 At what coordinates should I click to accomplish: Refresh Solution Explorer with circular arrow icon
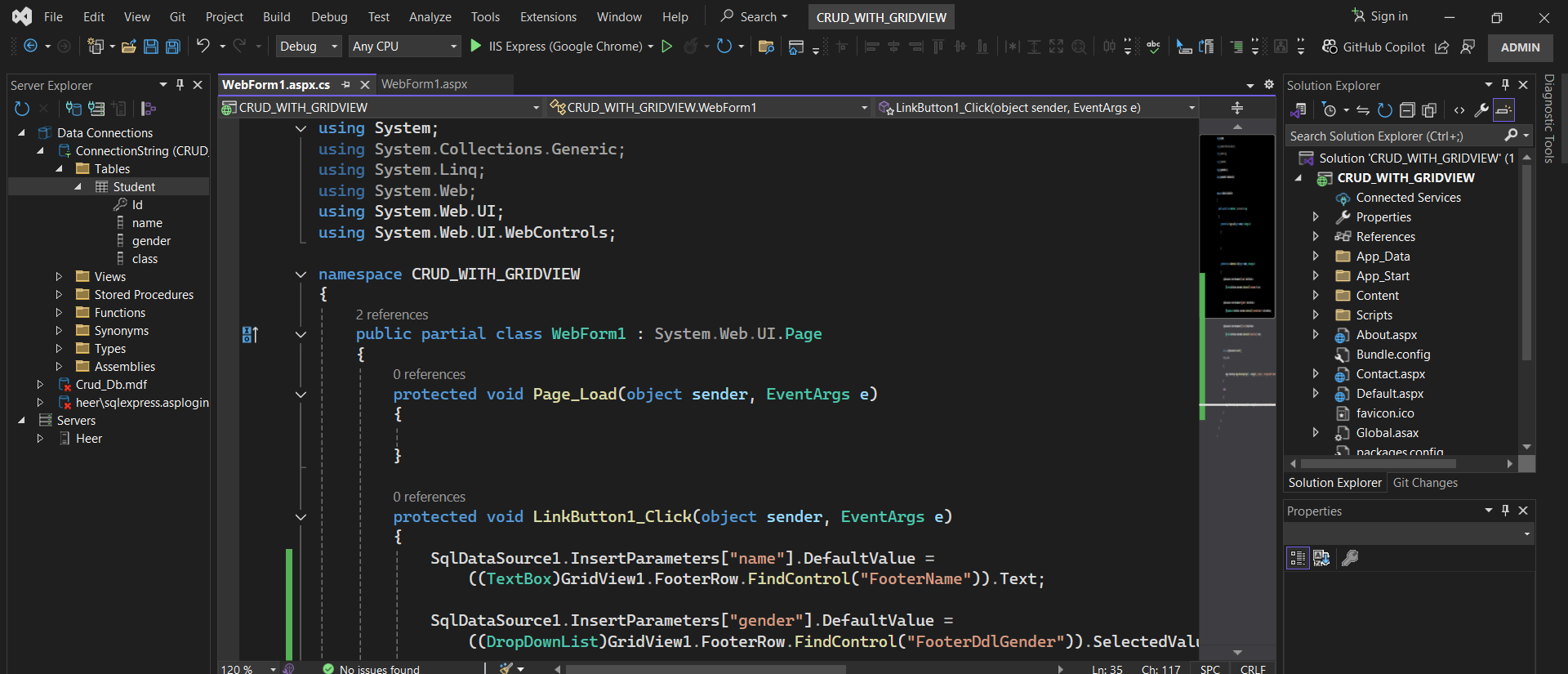click(x=1385, y=110)
